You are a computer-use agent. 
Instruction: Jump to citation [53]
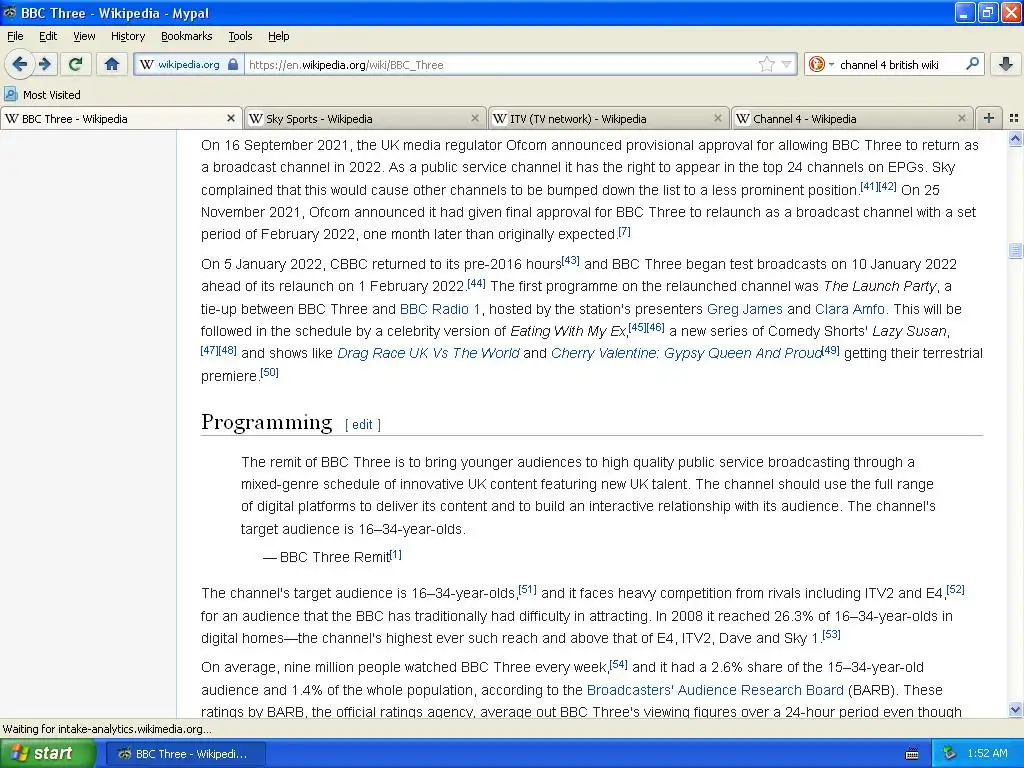831,634
